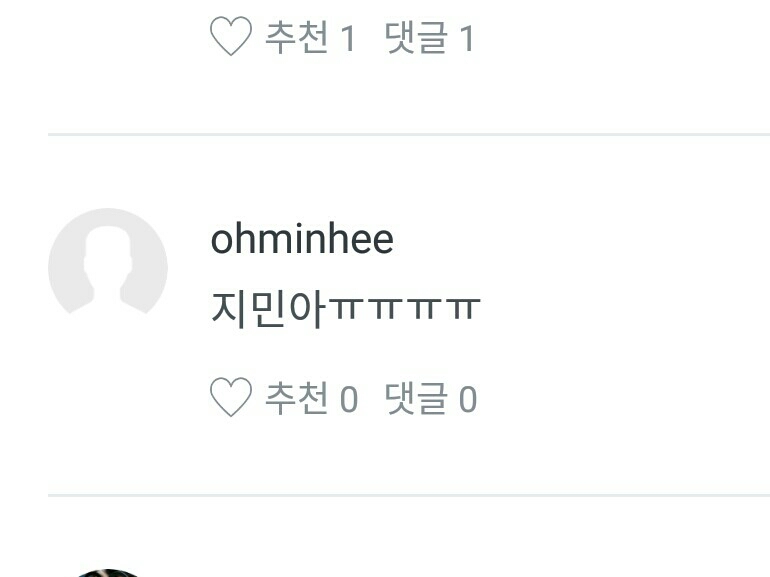770x577 pixels.
Task: Click the divider line below ohminhee's comment
Action: (409, 495)
